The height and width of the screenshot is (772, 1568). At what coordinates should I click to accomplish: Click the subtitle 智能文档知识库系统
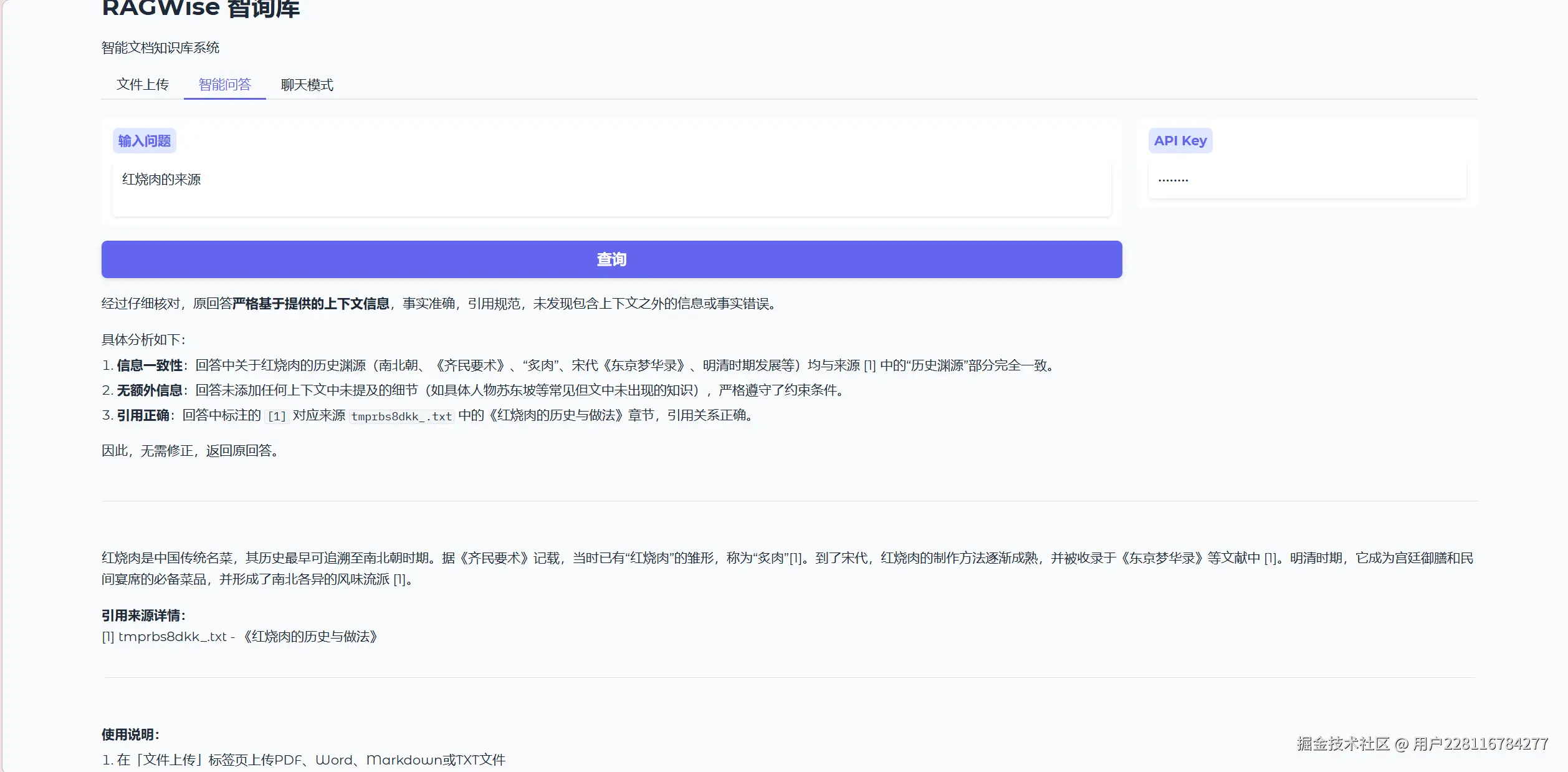160,48
